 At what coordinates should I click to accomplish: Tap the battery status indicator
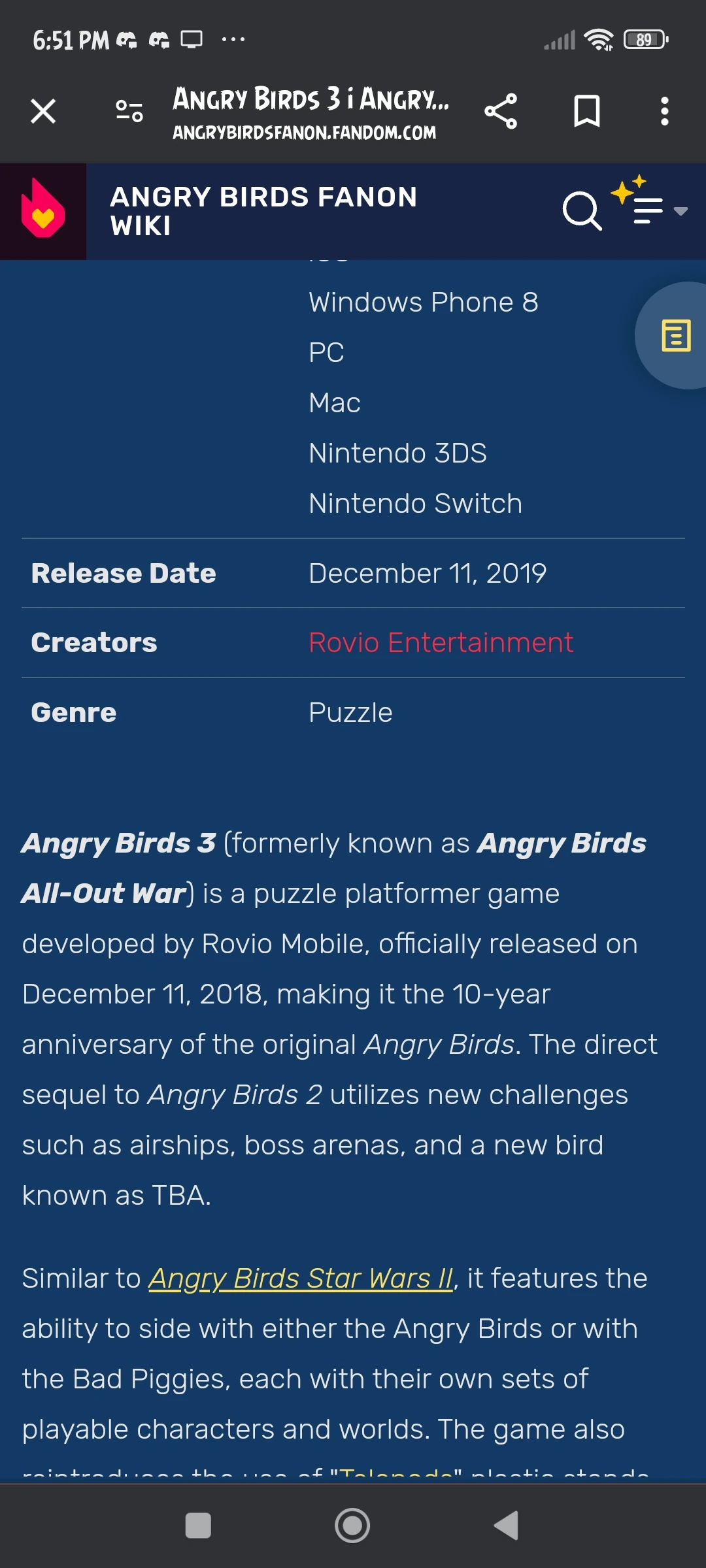click(x=645, y=40)
